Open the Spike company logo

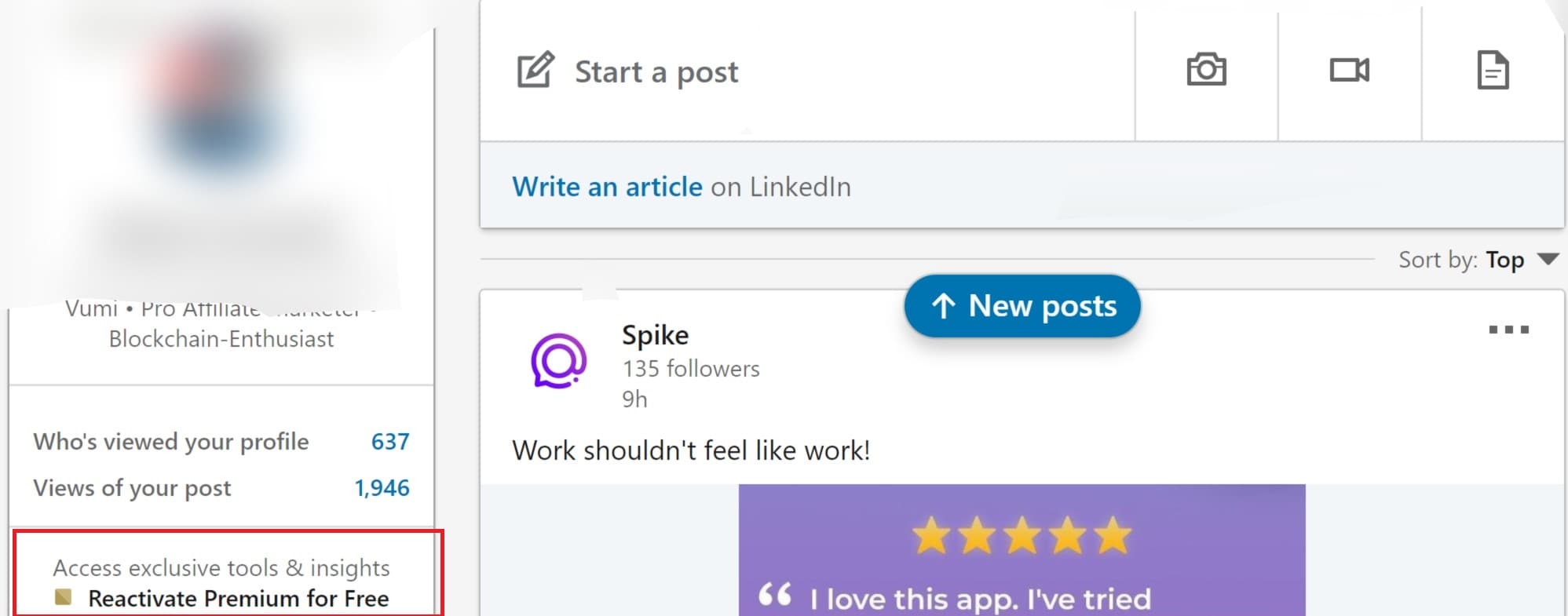click(x=558, y=361)
